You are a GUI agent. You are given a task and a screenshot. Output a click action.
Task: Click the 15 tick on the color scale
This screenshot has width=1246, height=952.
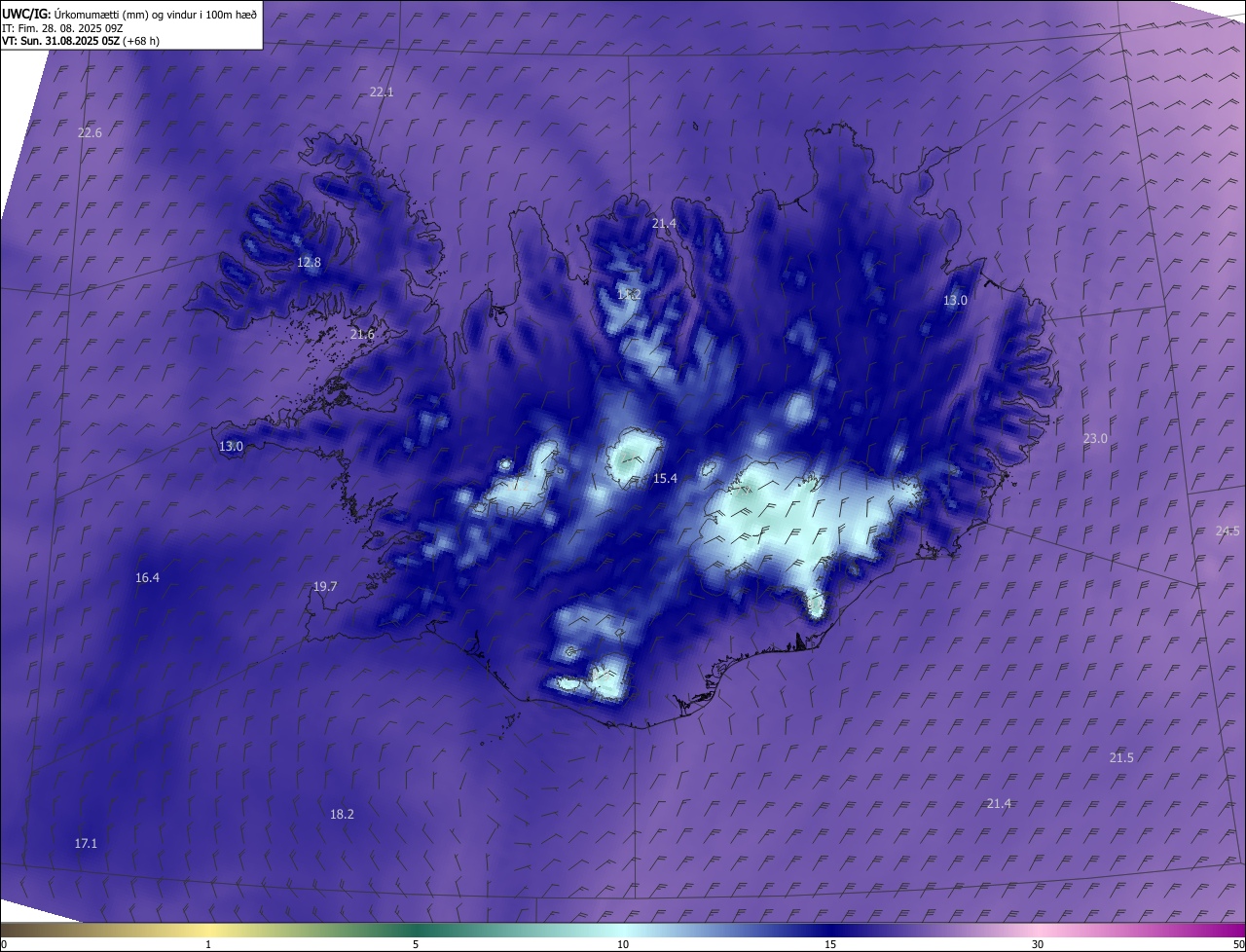point(830,944)
